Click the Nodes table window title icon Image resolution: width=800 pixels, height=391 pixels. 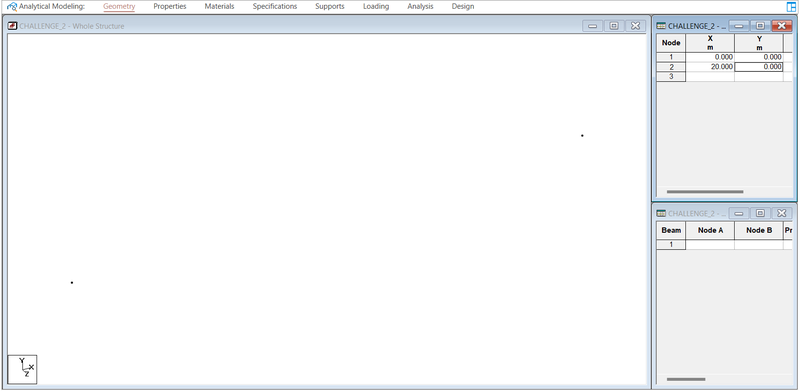(661, 26)
